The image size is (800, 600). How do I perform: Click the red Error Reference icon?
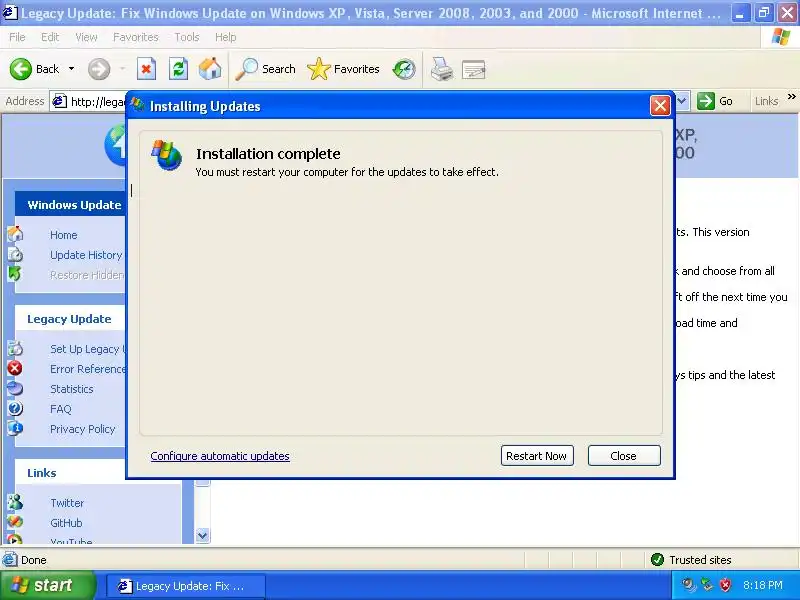pyautogui.click(x=15, y=368)
